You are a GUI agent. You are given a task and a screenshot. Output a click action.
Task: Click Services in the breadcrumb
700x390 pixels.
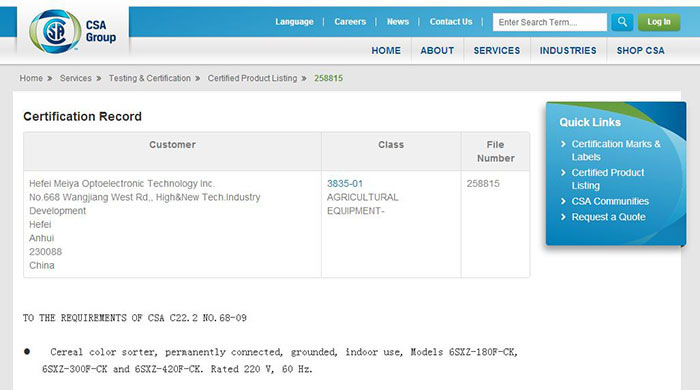tap(75, 78)
